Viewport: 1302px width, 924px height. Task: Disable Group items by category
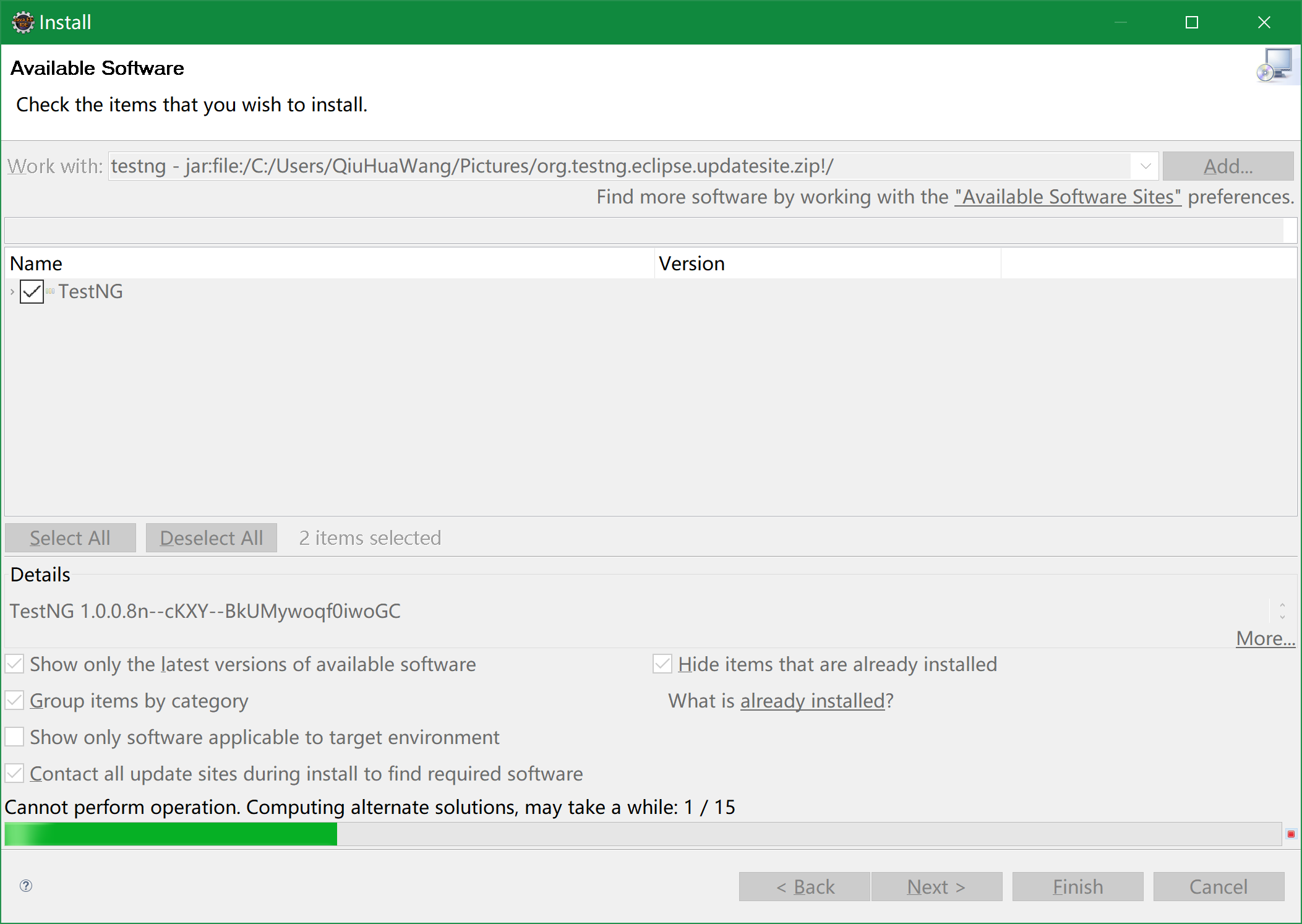coord(14,700)
